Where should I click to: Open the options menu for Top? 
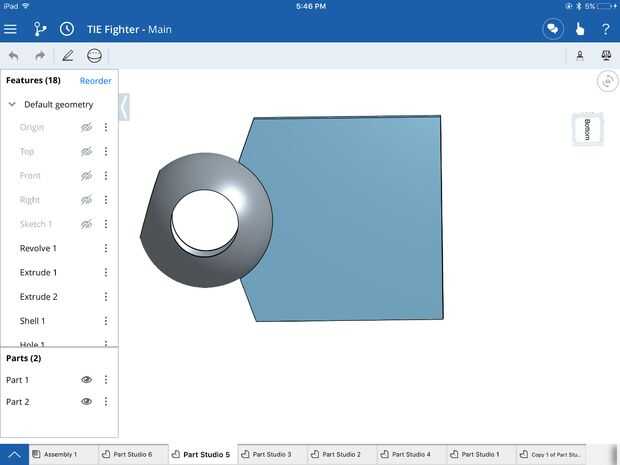[106, 151]
